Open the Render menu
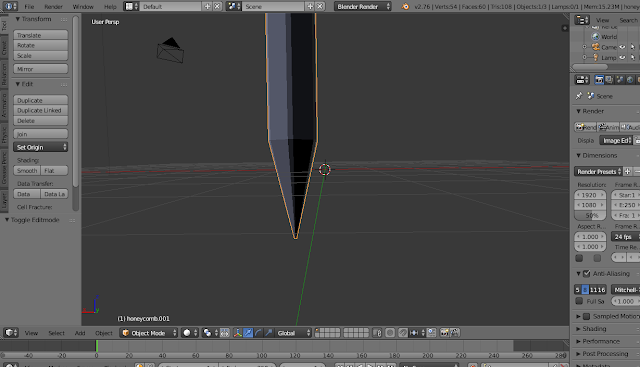This screenshot has height=367, width=640. pyautogui.click(x=53, y=7)
